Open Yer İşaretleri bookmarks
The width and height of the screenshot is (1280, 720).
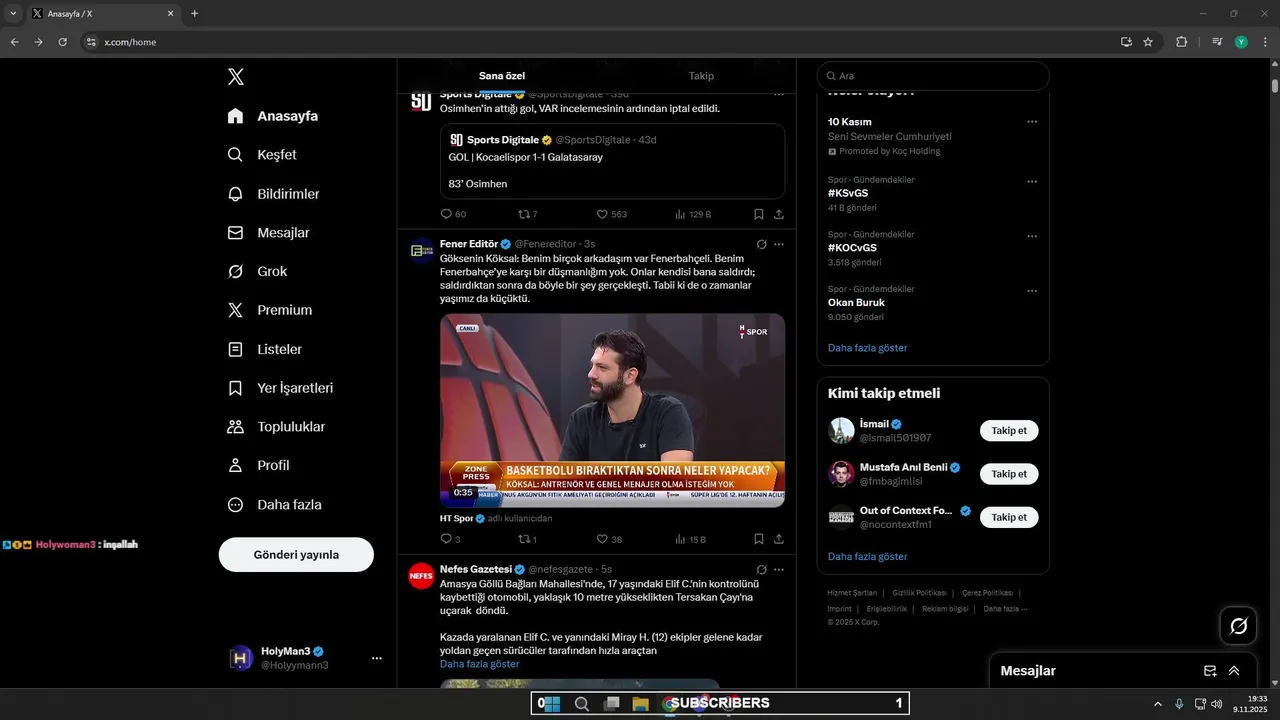(280, 388)
